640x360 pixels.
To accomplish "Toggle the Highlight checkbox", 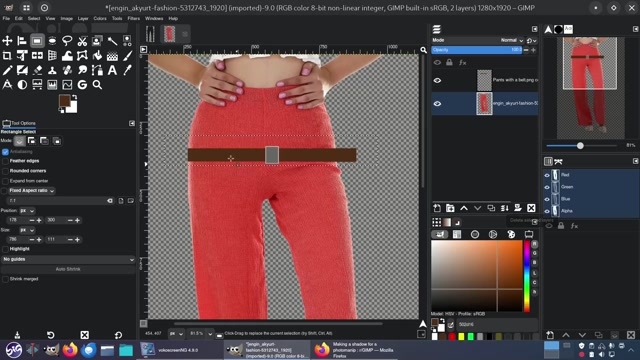I will point(5,249).
